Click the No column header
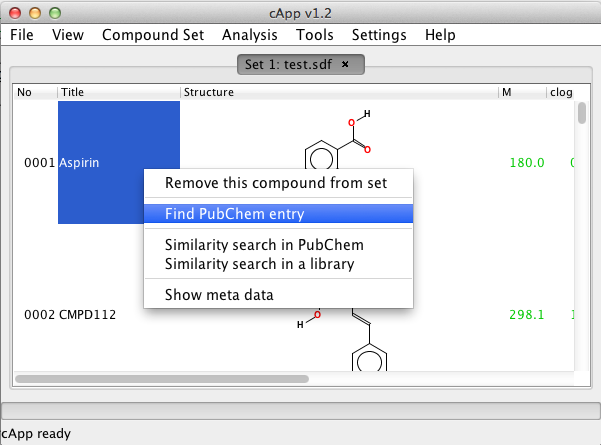The height and width of the screenshot is (445, 601). (x=35, y=92)
